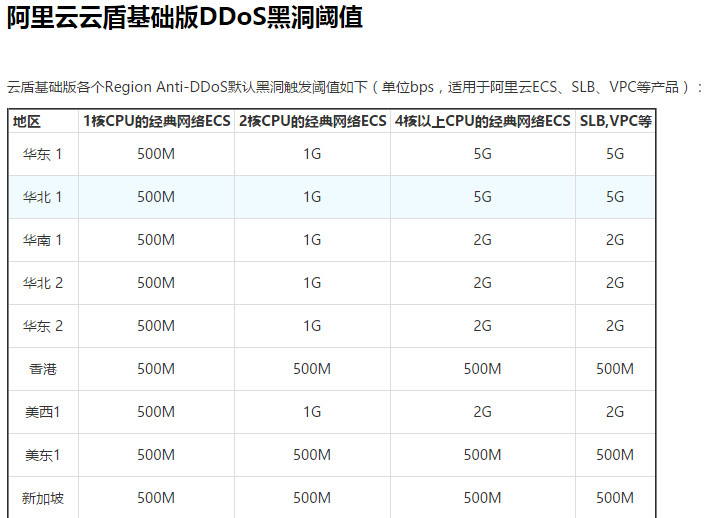Select 500M in the 华北 1 row

click(156, 197)
